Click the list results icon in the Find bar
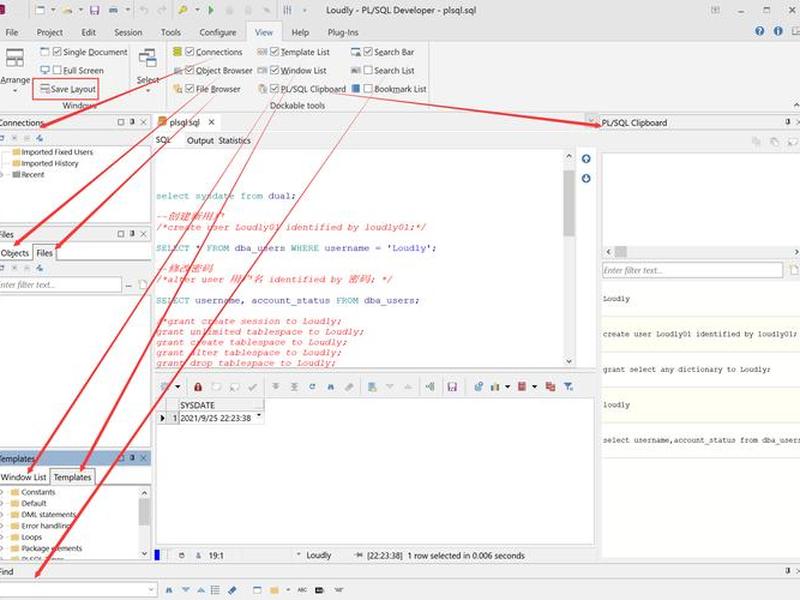Screen dimensions: 800x600 coord(215,590)
